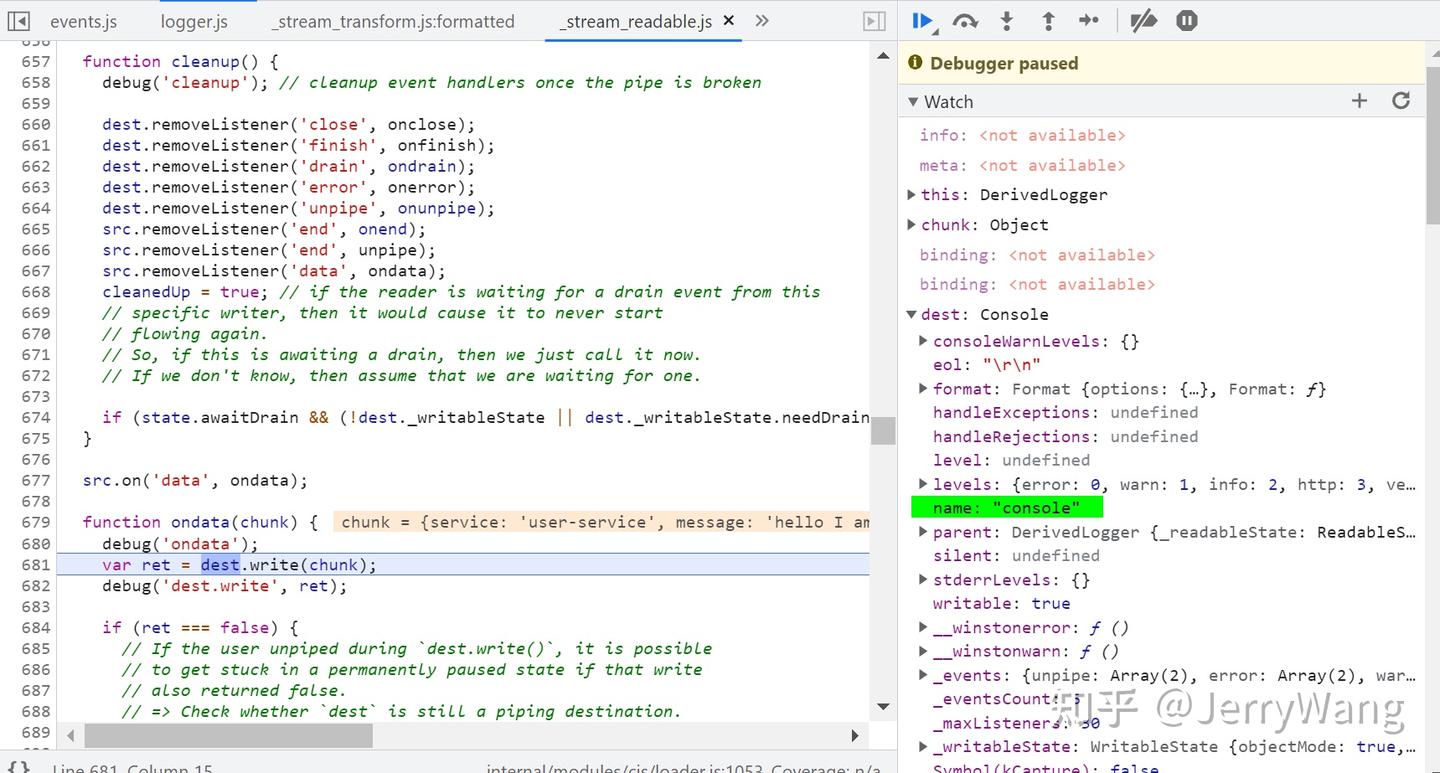Expand the 'chunk: Object' watch entry
Viewport: 1440px width, 773px height.
tap(912, 225)
